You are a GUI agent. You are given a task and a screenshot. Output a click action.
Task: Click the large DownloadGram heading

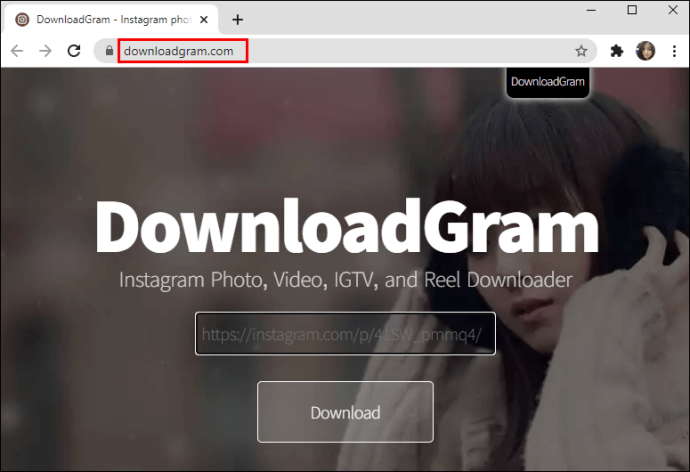[347, 227]
